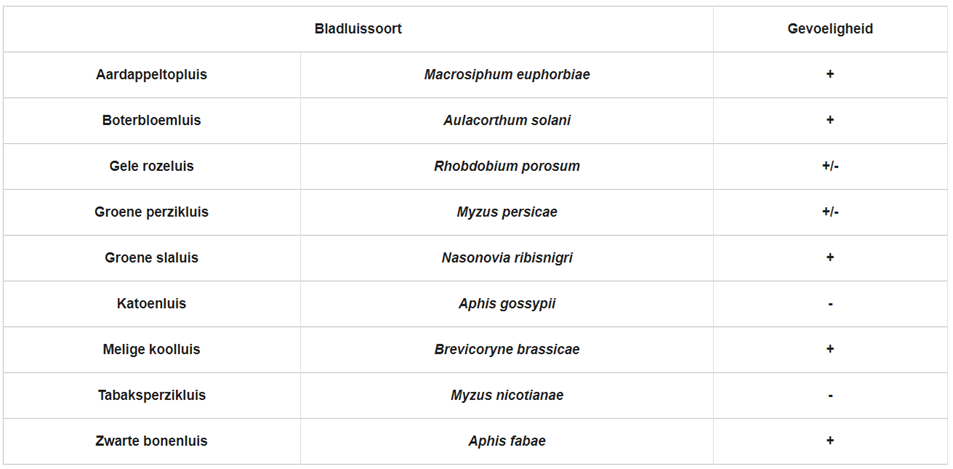Select the Groene slaluis row label
953x469 pixels.
(151, 258)
